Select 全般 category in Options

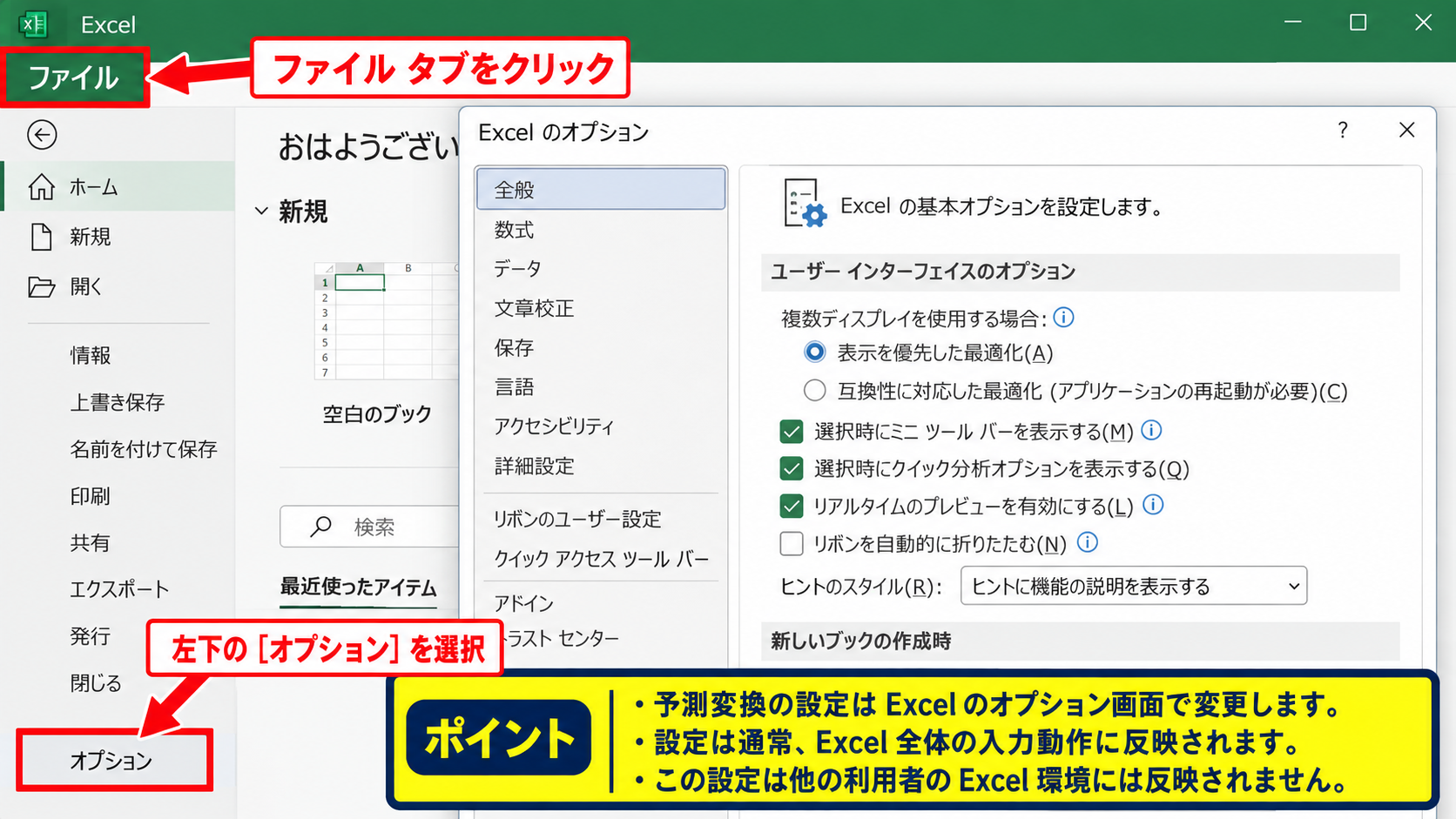(x=601, y=189)
